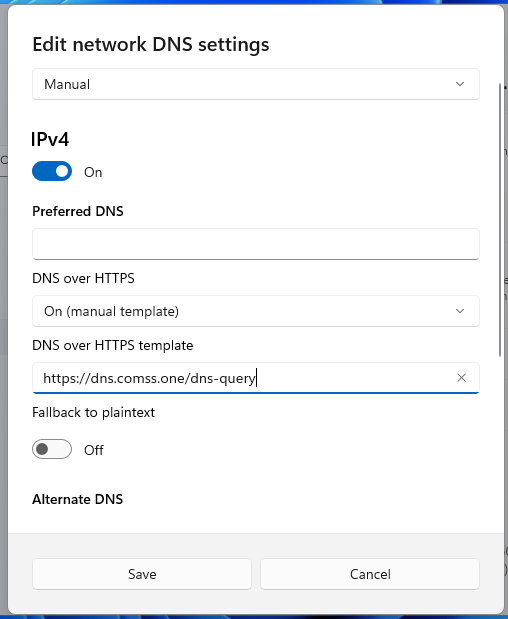Click the IPv4 section heading
Screen dimensions: 508x619
coord(50,139)
